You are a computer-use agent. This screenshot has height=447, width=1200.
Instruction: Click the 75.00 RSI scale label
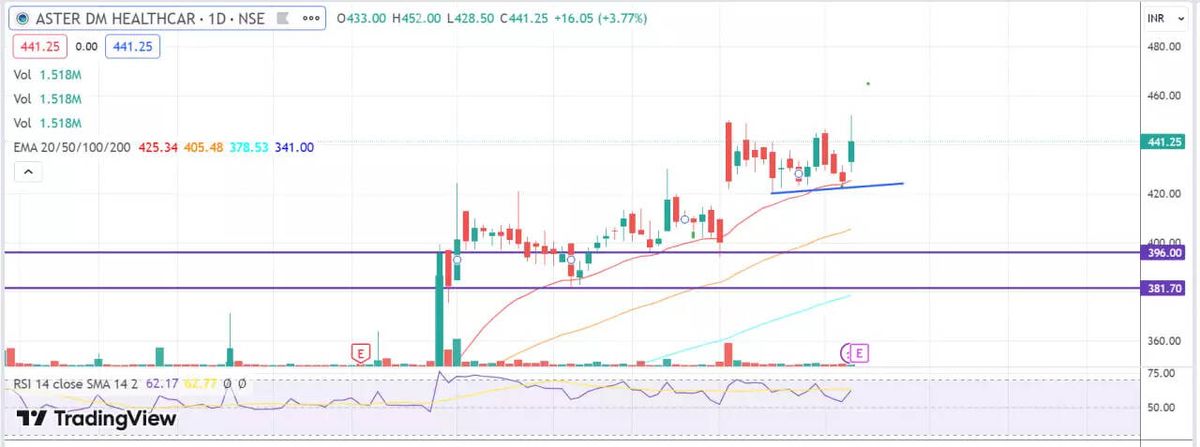[1160, 373]
